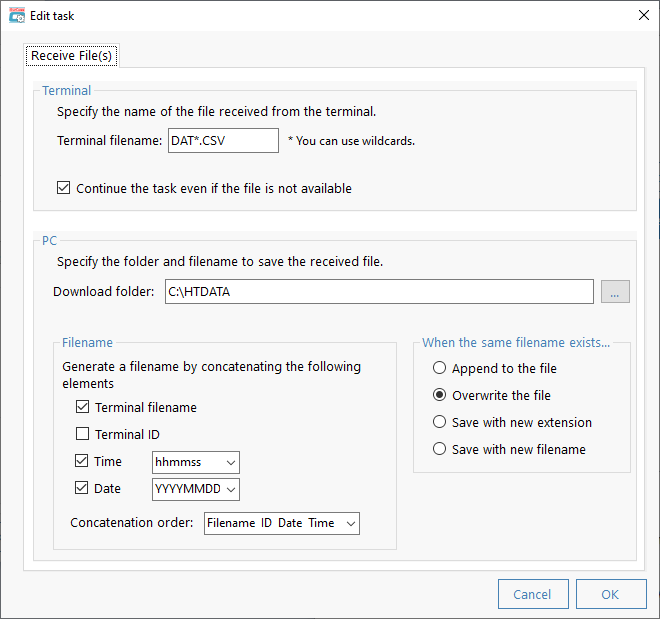Viewport: 660px width, 619px height.
Task: Click the 'Terminal filename:' label beside the input
Action: pyautogui.click(x=109, y=141)
